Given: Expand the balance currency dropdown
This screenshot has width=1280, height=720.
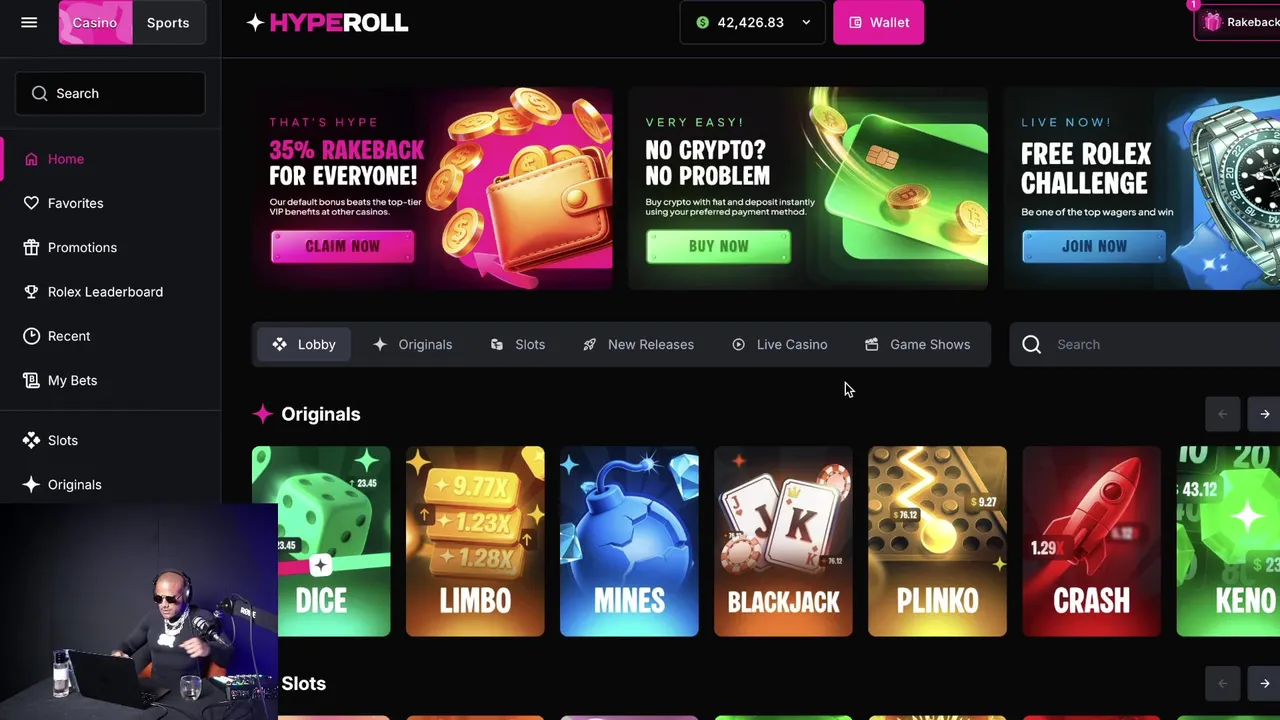Looking at the screenshot, I should point(806,22).
